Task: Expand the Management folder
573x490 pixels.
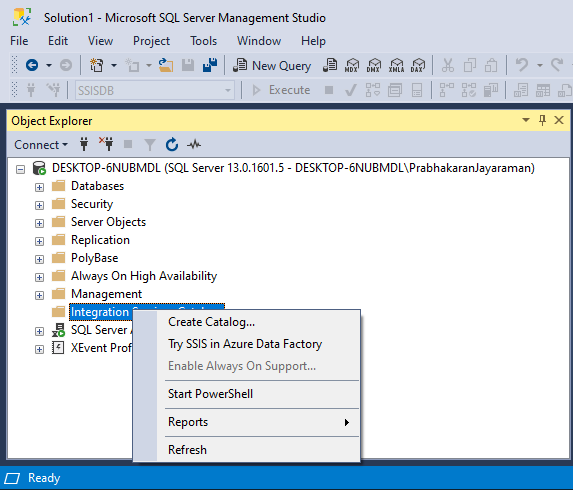Action: click(x=39, y=295)
